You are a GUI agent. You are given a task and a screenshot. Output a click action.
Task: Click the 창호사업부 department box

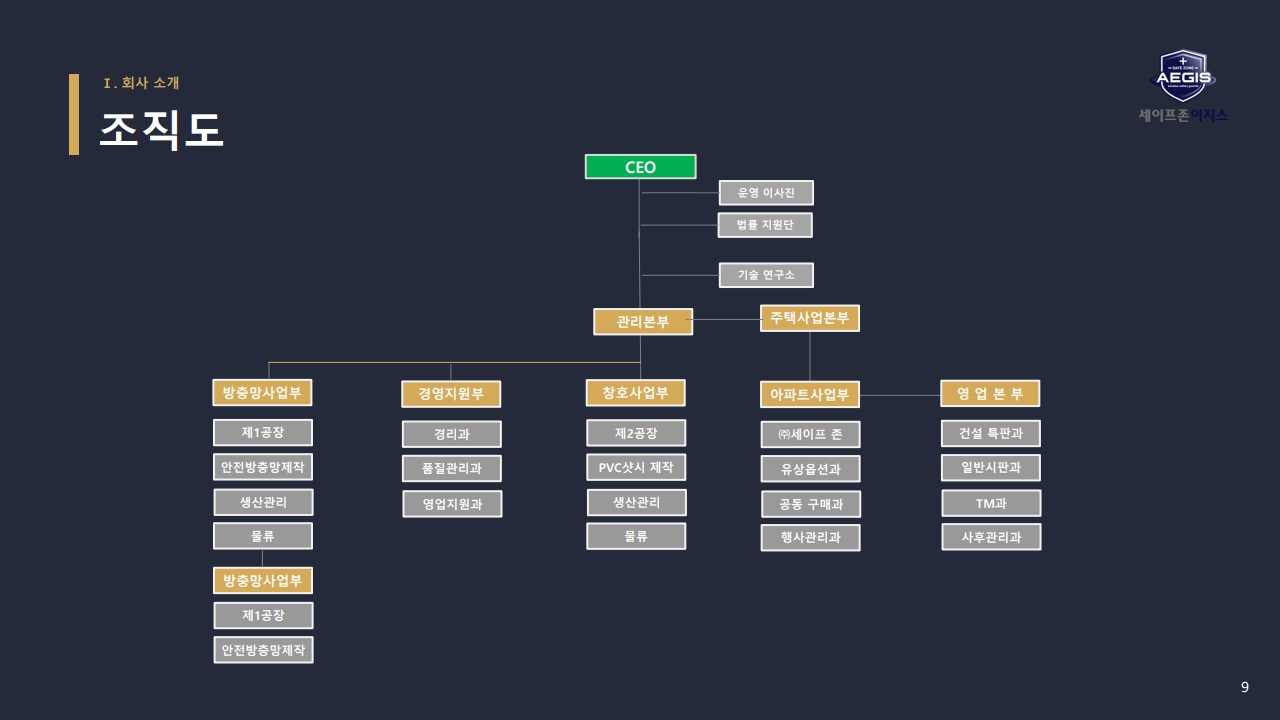(x=636, y=392)
